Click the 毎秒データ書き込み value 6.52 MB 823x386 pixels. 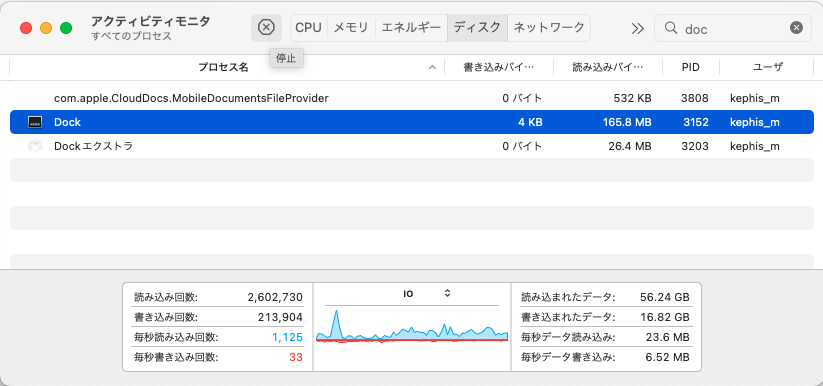[x=667, y=357]
